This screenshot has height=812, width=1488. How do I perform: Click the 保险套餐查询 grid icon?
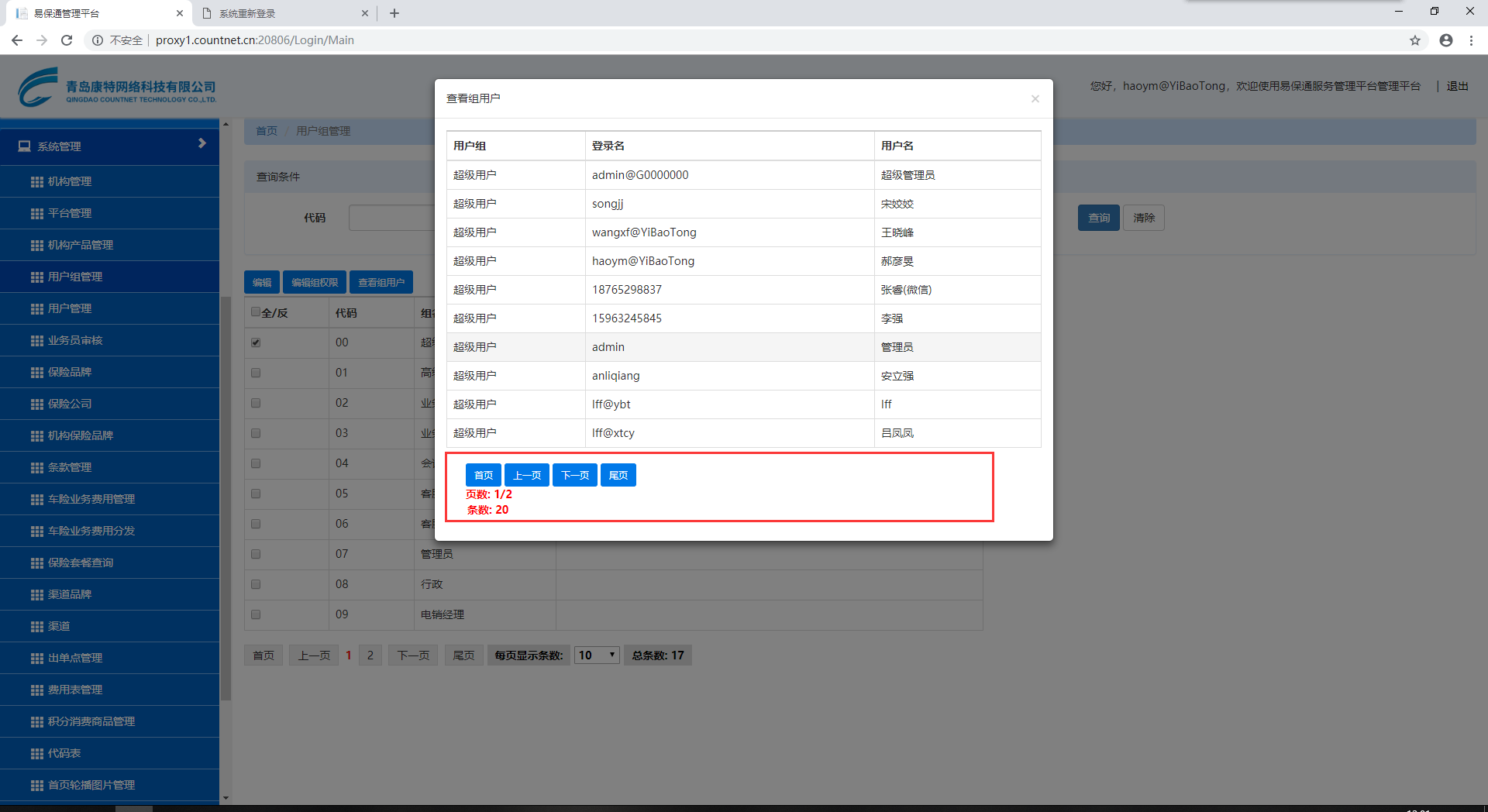pos(36,563)
